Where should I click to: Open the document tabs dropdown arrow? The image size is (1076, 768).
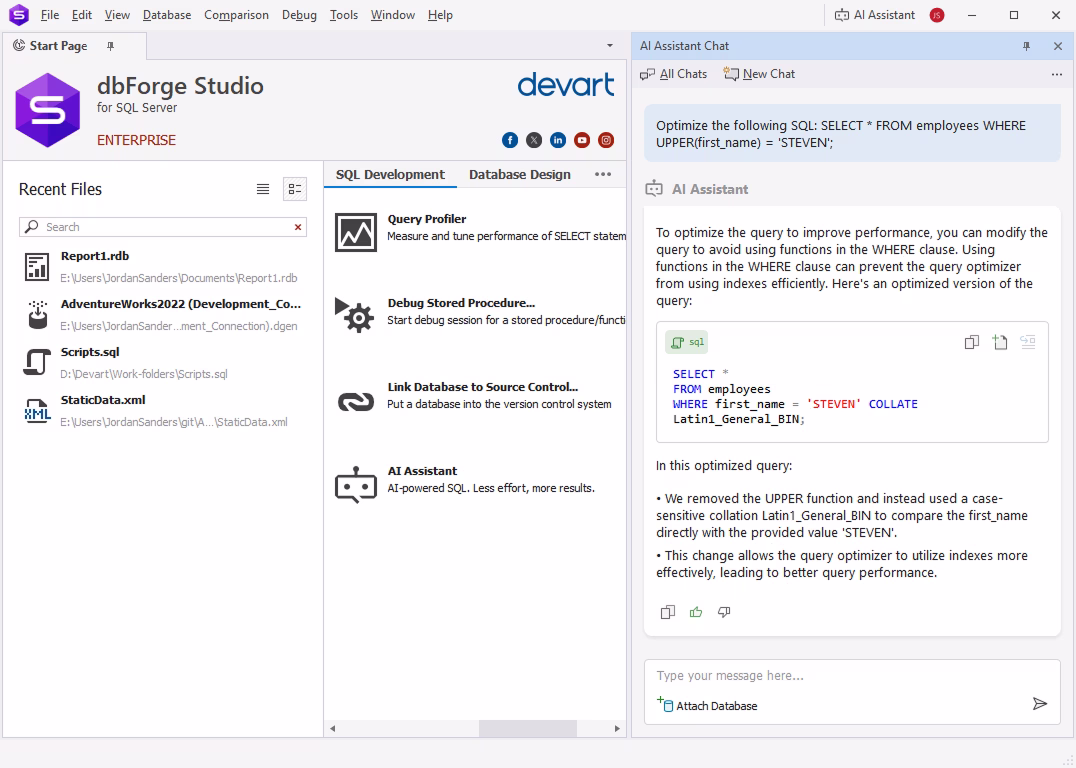(x=610, y=46)
